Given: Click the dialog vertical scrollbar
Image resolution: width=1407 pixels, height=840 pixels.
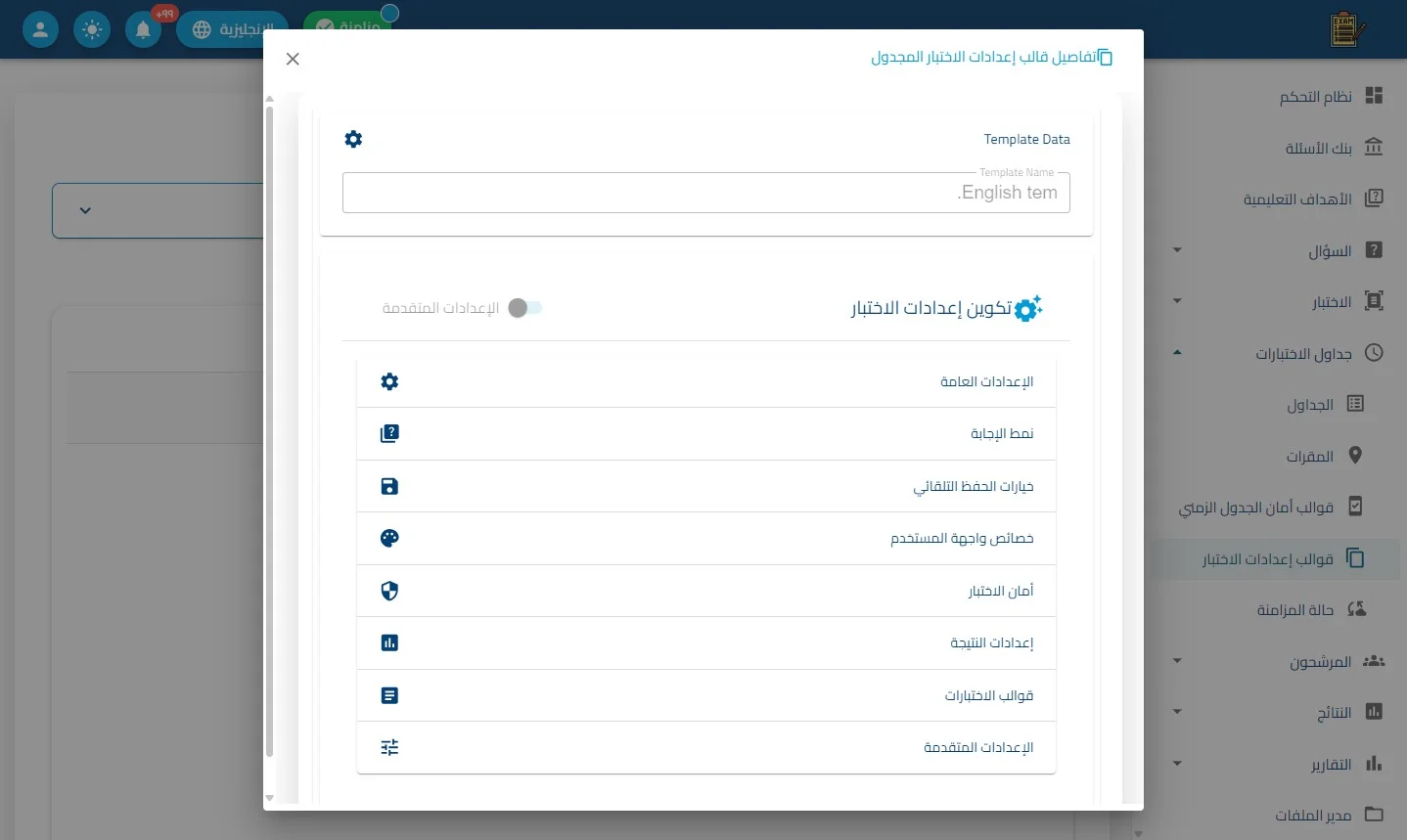Looking at the screenshot, I should click(x=270, y=430).
